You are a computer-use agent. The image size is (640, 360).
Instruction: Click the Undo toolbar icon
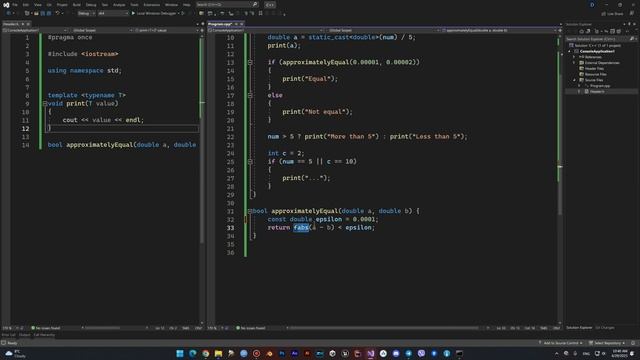point(58,13)
